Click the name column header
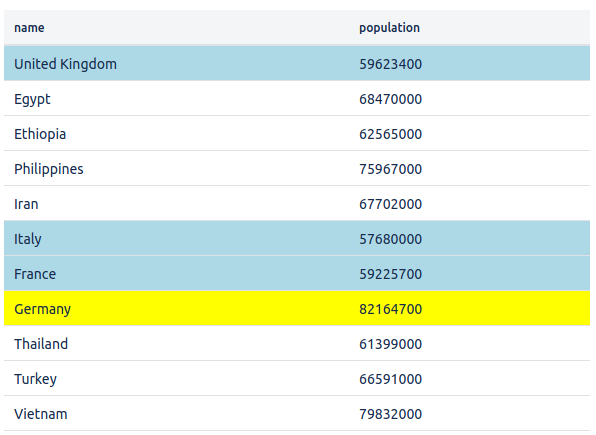This screenshot has height=435, width=596. tap(29, 28)
